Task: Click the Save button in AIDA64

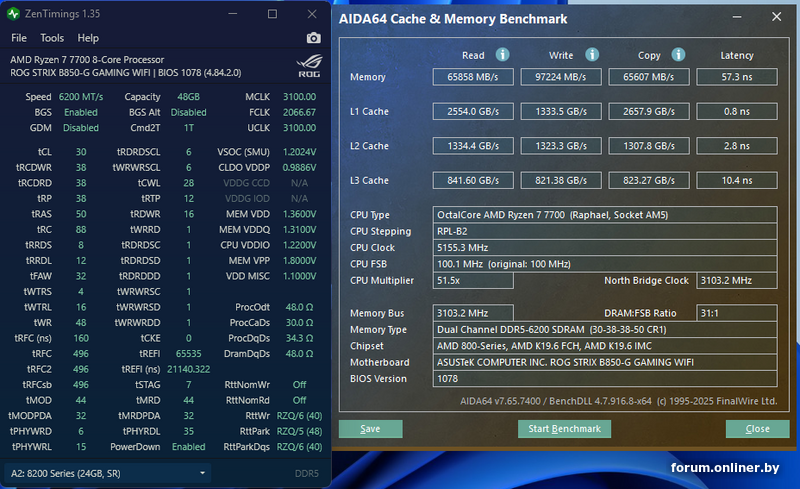Action: point(370,429)
